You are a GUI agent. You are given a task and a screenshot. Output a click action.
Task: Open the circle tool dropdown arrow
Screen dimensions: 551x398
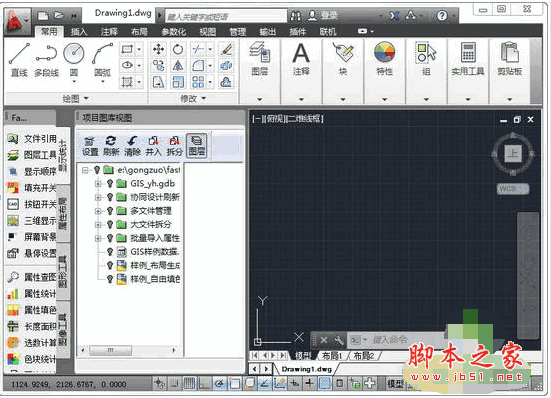coord(74,82)
